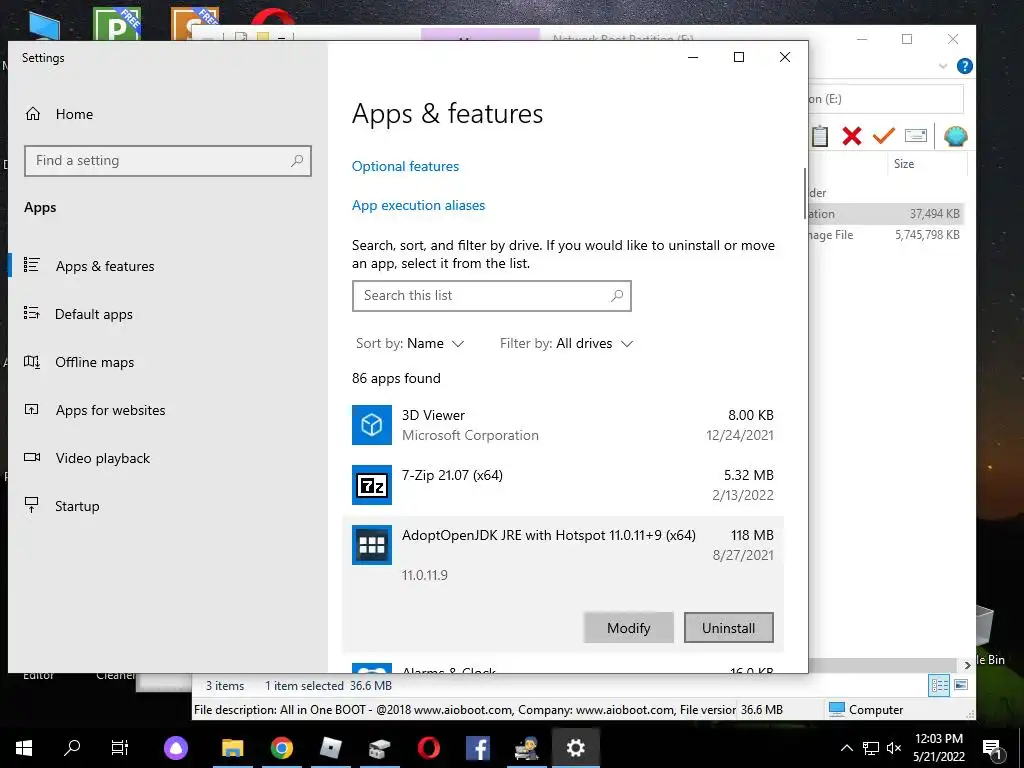Click the red X delete icon in Explorer
This screenshot has height=768, width=1024.
[852, 136]
